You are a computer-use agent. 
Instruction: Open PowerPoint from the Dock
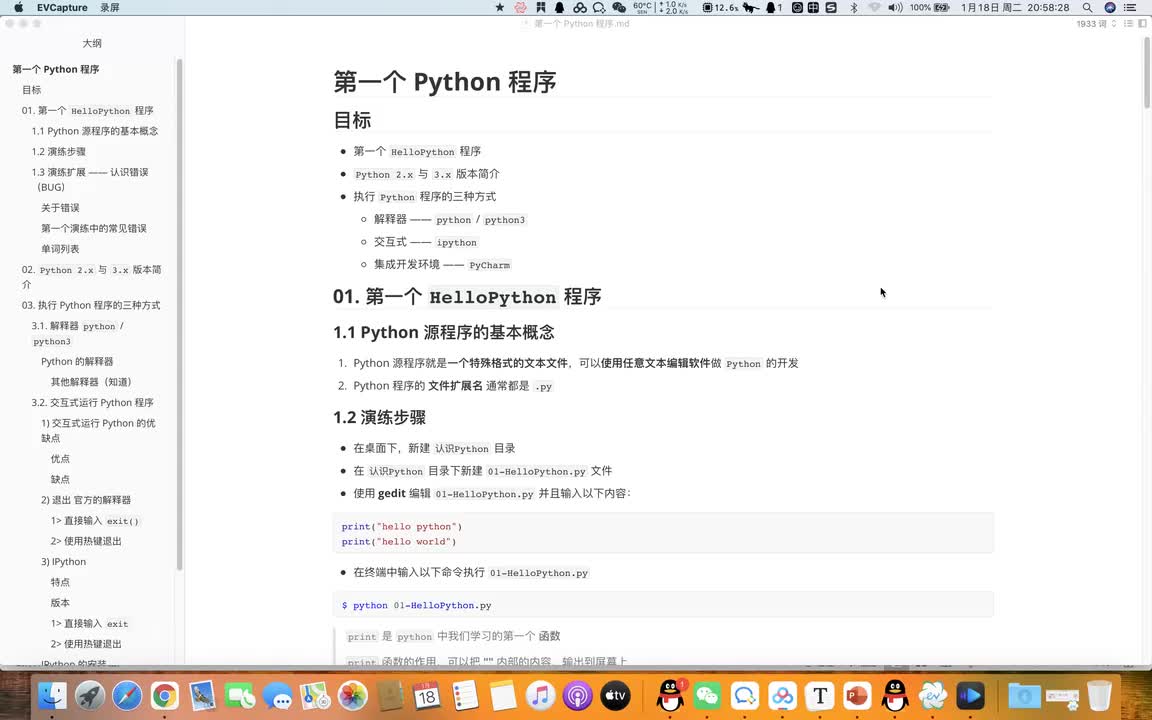(857, 695)
